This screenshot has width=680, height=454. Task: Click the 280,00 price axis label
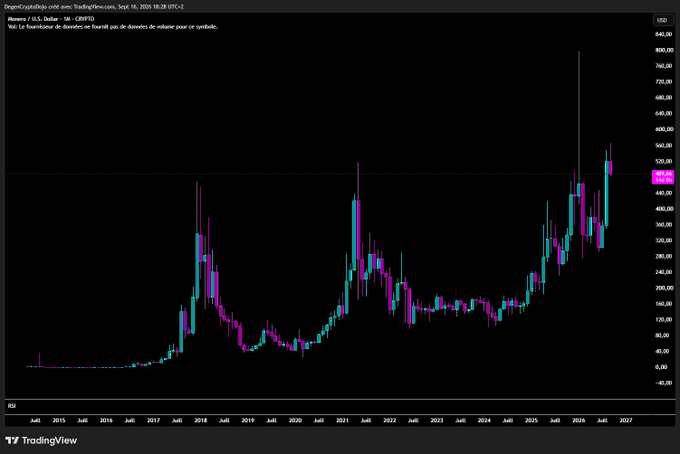coord(664,256)
